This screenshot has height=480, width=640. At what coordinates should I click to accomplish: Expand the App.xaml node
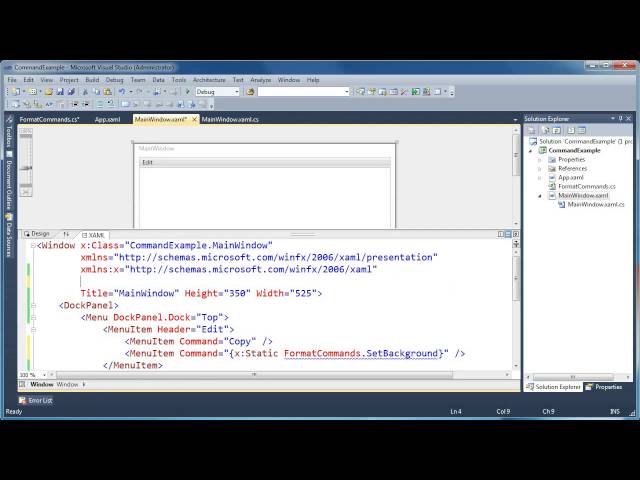(540, 178)
